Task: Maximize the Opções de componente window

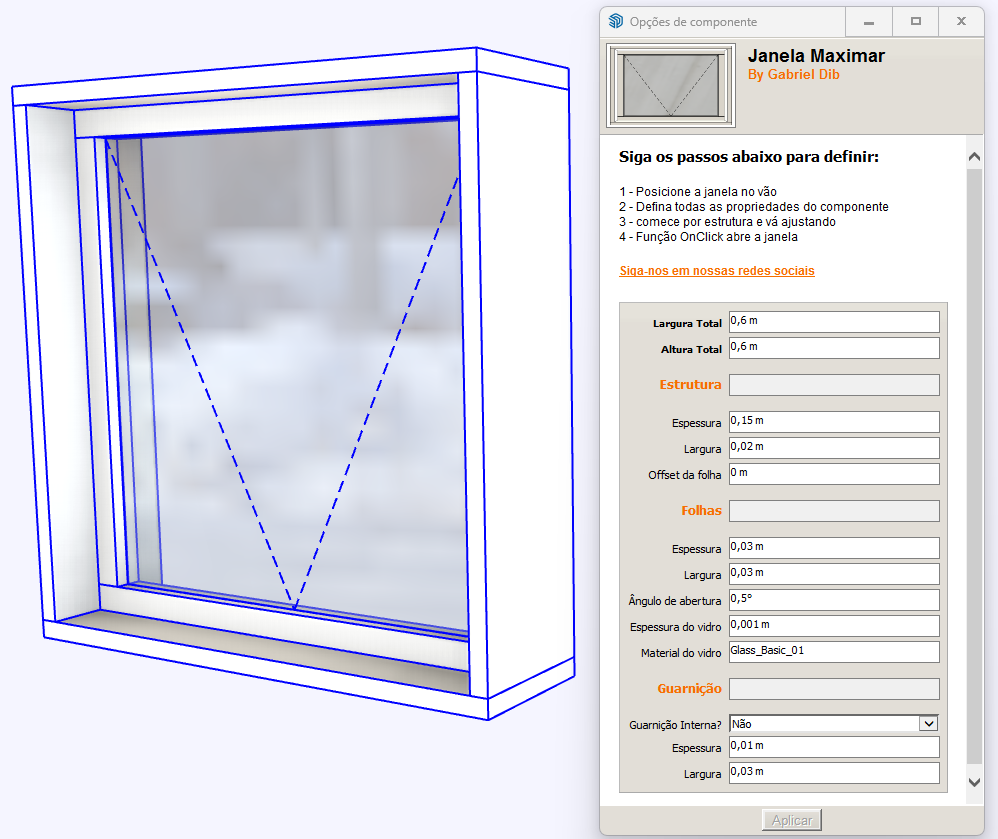Action: point(915,21)
